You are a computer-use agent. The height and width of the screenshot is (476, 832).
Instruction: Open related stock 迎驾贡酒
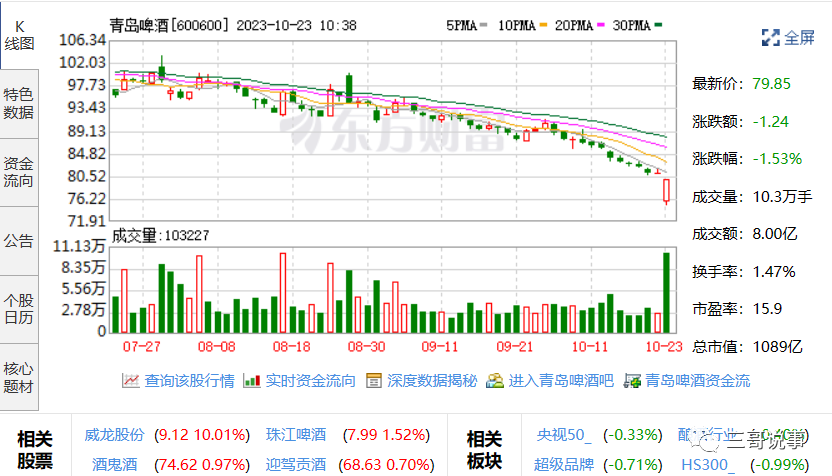pos(296,465)
